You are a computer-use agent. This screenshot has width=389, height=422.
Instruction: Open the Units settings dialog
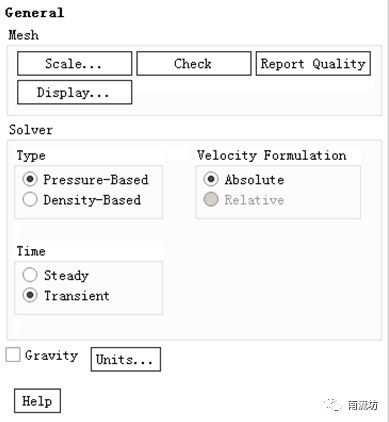(126, 359)
